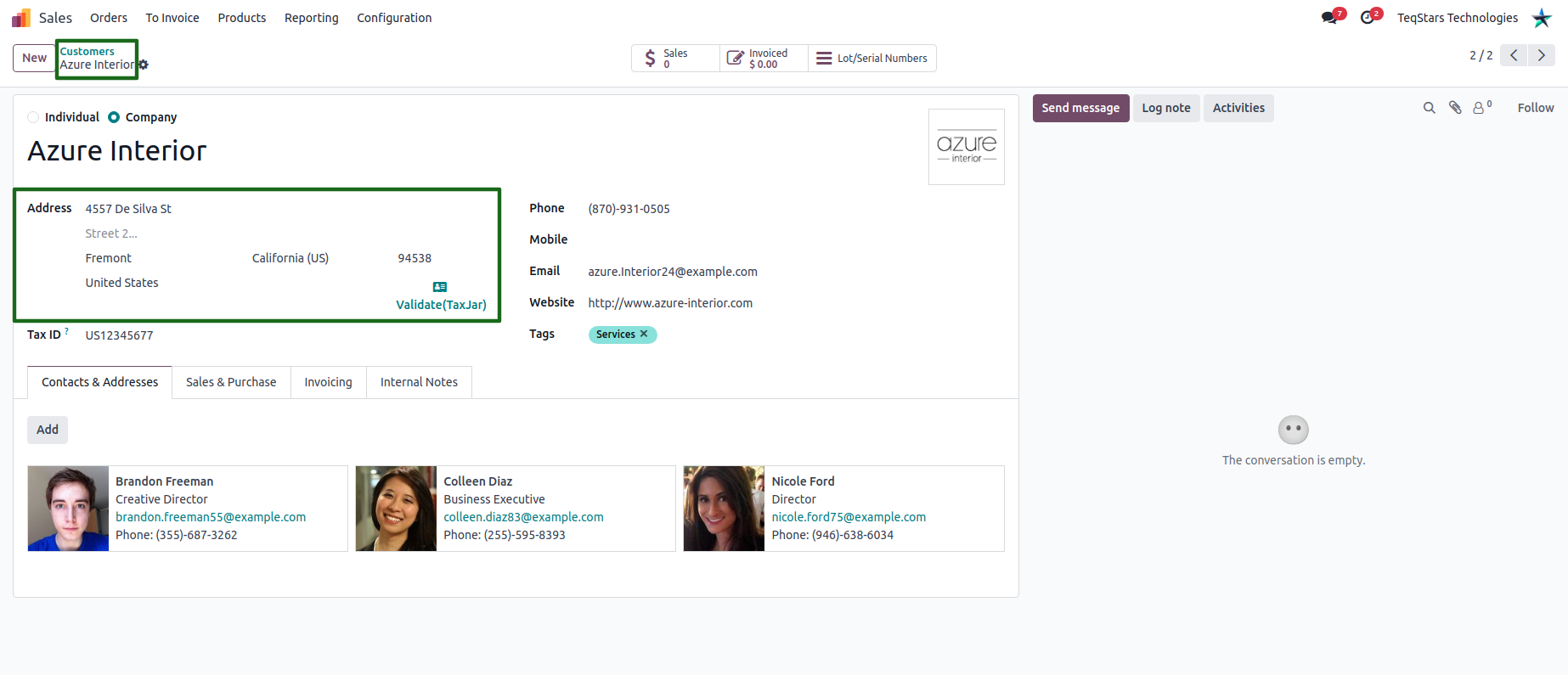The image size is (1568, 675).
Task: Open Nicole Ford's contact photo
Action: coord(724,509)
